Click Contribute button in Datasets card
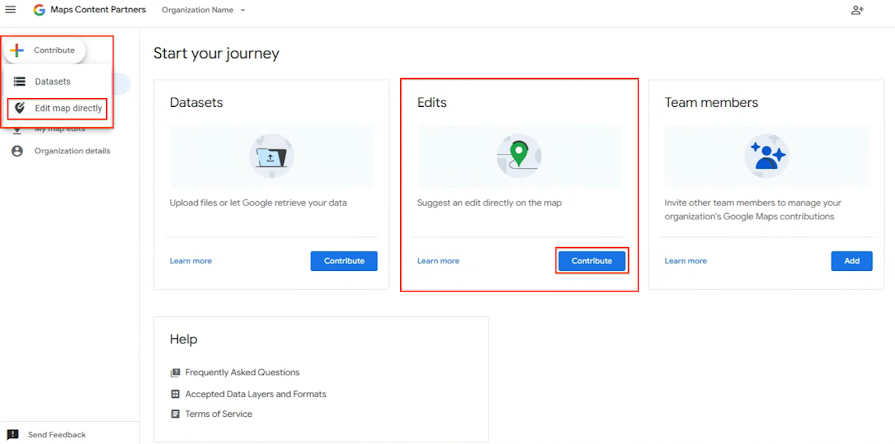 [x=344, y=261]
